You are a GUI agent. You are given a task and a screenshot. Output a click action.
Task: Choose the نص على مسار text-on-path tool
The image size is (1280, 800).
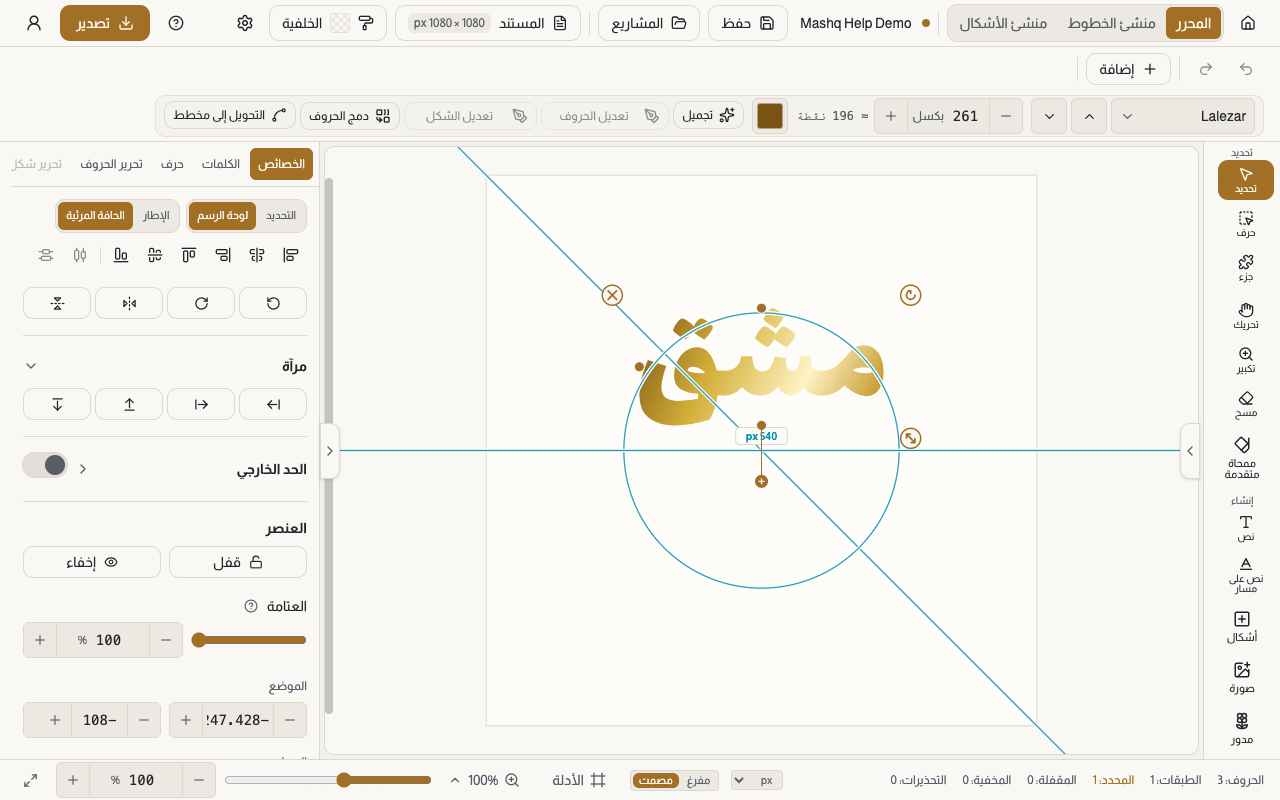point(1245,575)
